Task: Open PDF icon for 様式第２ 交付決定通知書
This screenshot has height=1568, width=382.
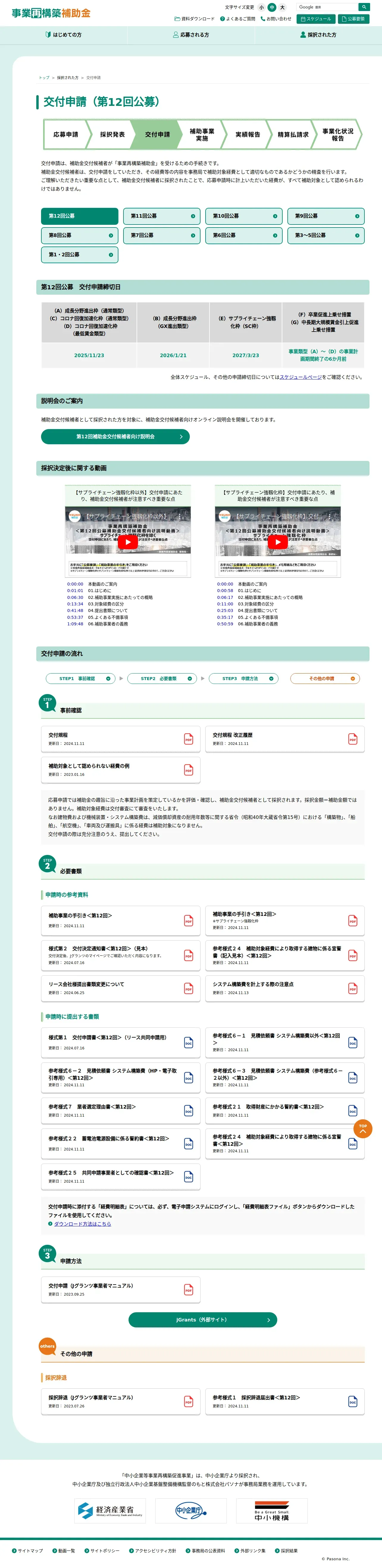Action: click(188, 955)
